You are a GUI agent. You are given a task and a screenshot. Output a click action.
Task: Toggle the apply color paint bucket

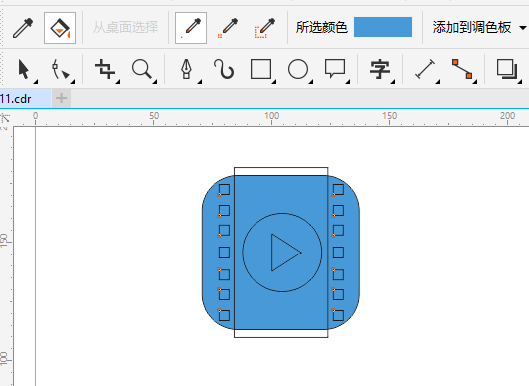point(60,28)
